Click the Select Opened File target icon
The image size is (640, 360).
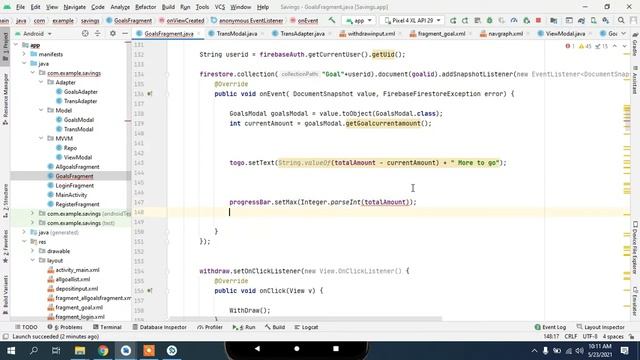85,33
